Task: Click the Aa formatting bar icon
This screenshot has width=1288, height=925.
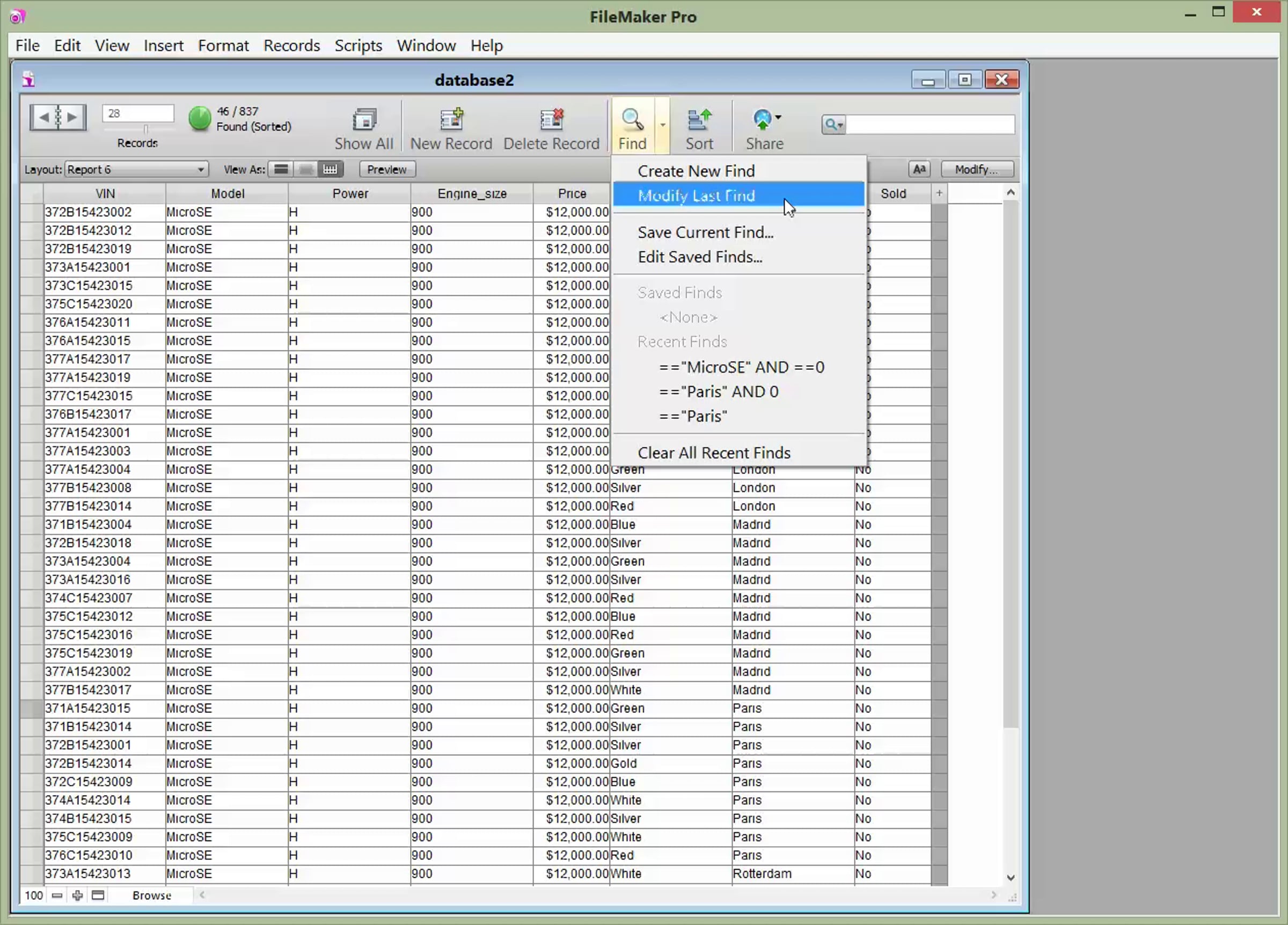Action: click(919, 169)
